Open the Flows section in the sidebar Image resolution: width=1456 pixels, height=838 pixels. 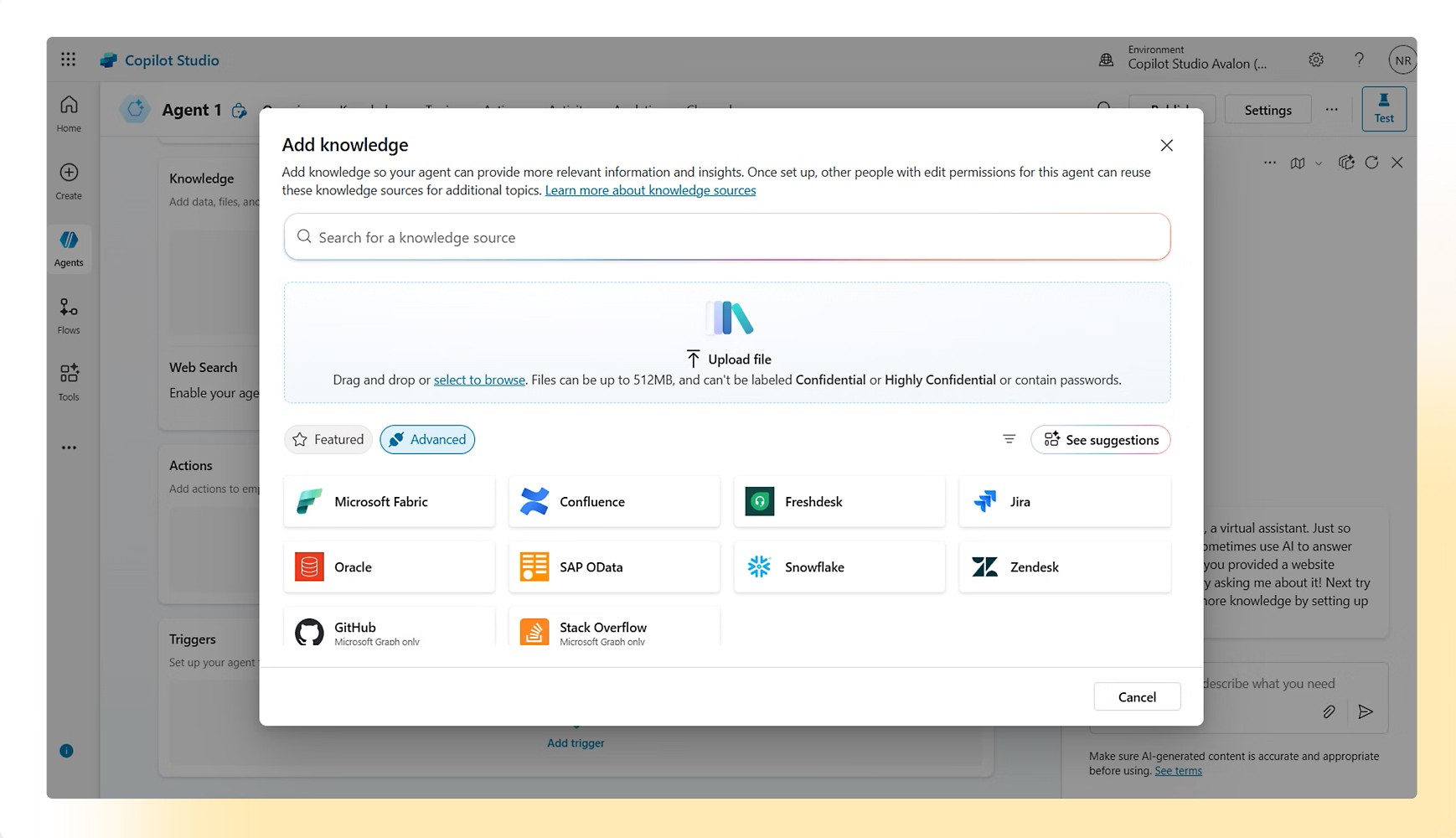click(x=68, y=315)
